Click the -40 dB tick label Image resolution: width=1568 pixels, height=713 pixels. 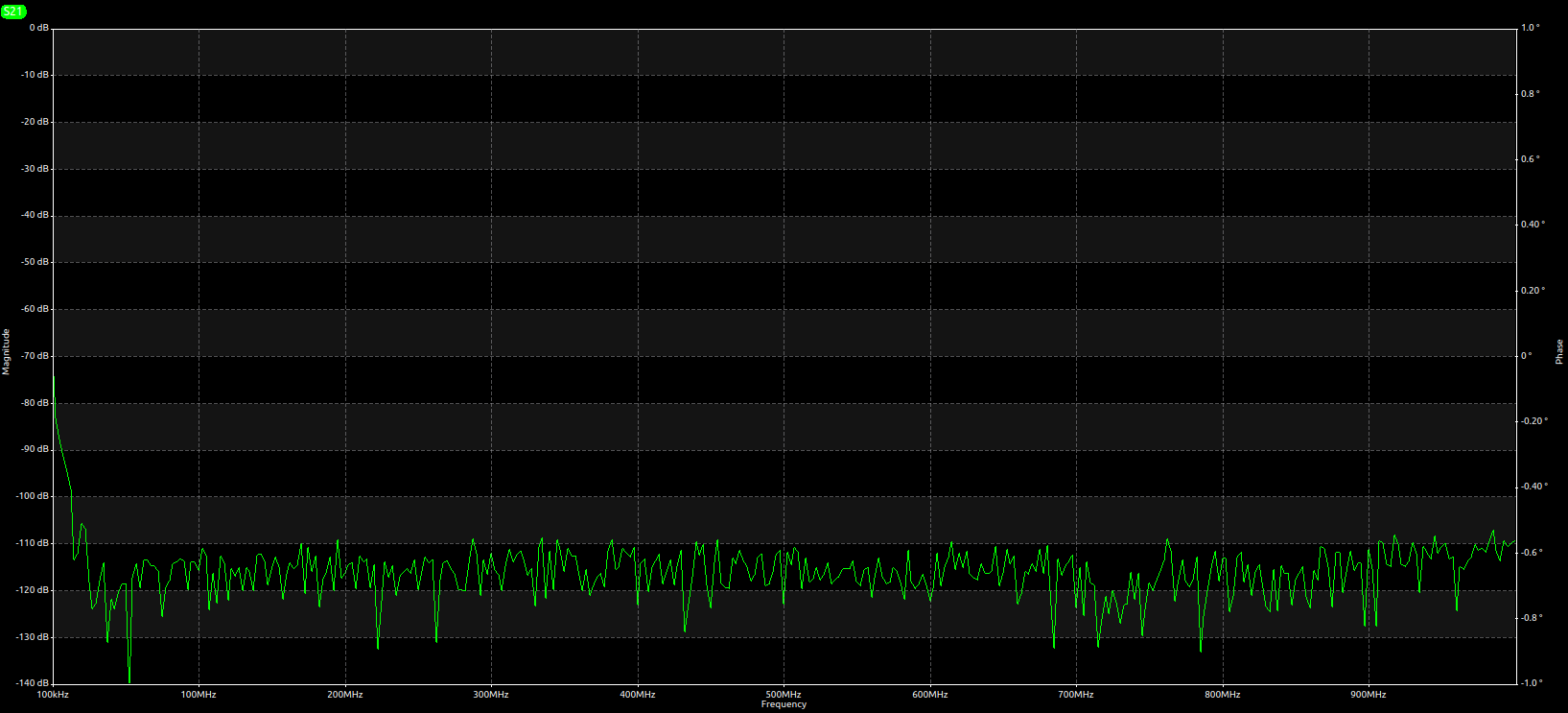pos(35,215)
